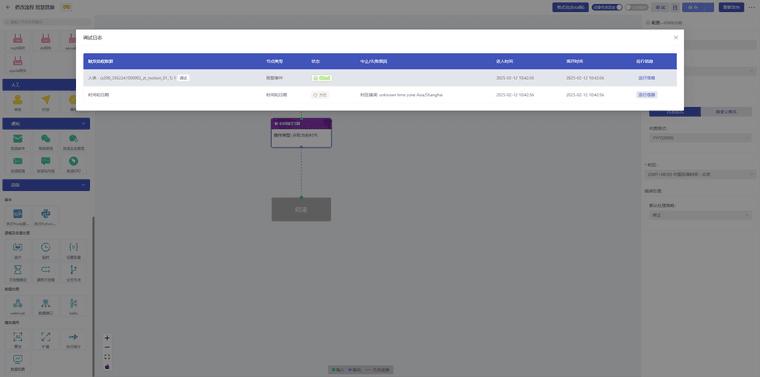Screen dimensions: 760x377
Task: Select the branch node icon
Action: click(73, 269)
